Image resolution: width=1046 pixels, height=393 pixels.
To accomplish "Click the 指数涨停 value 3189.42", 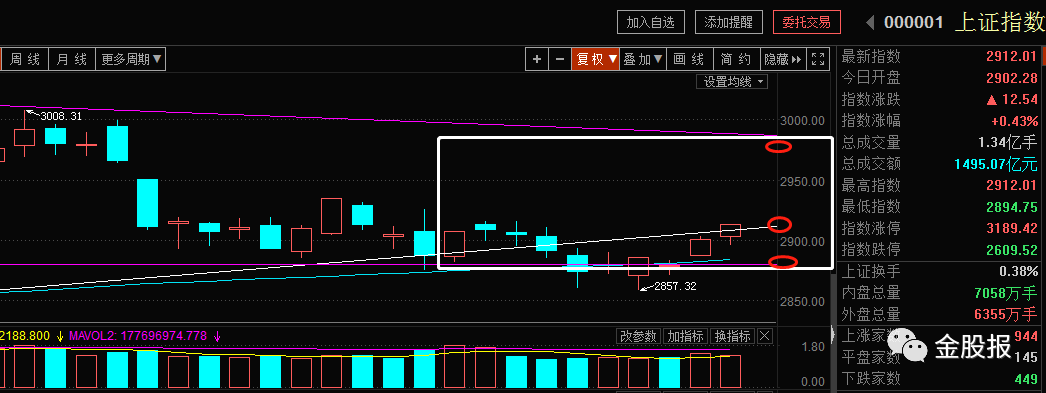I will (1012, 228).
